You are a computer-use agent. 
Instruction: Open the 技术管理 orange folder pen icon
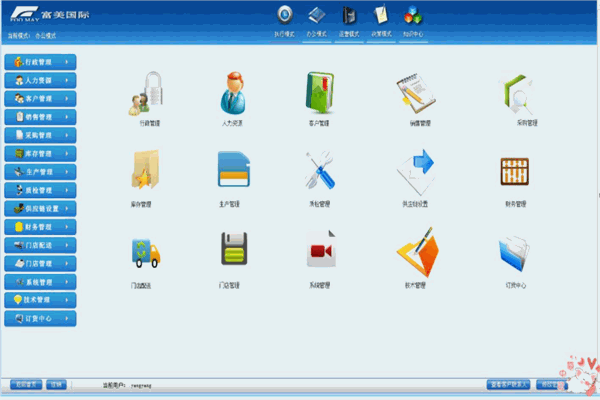pos(417,252)
